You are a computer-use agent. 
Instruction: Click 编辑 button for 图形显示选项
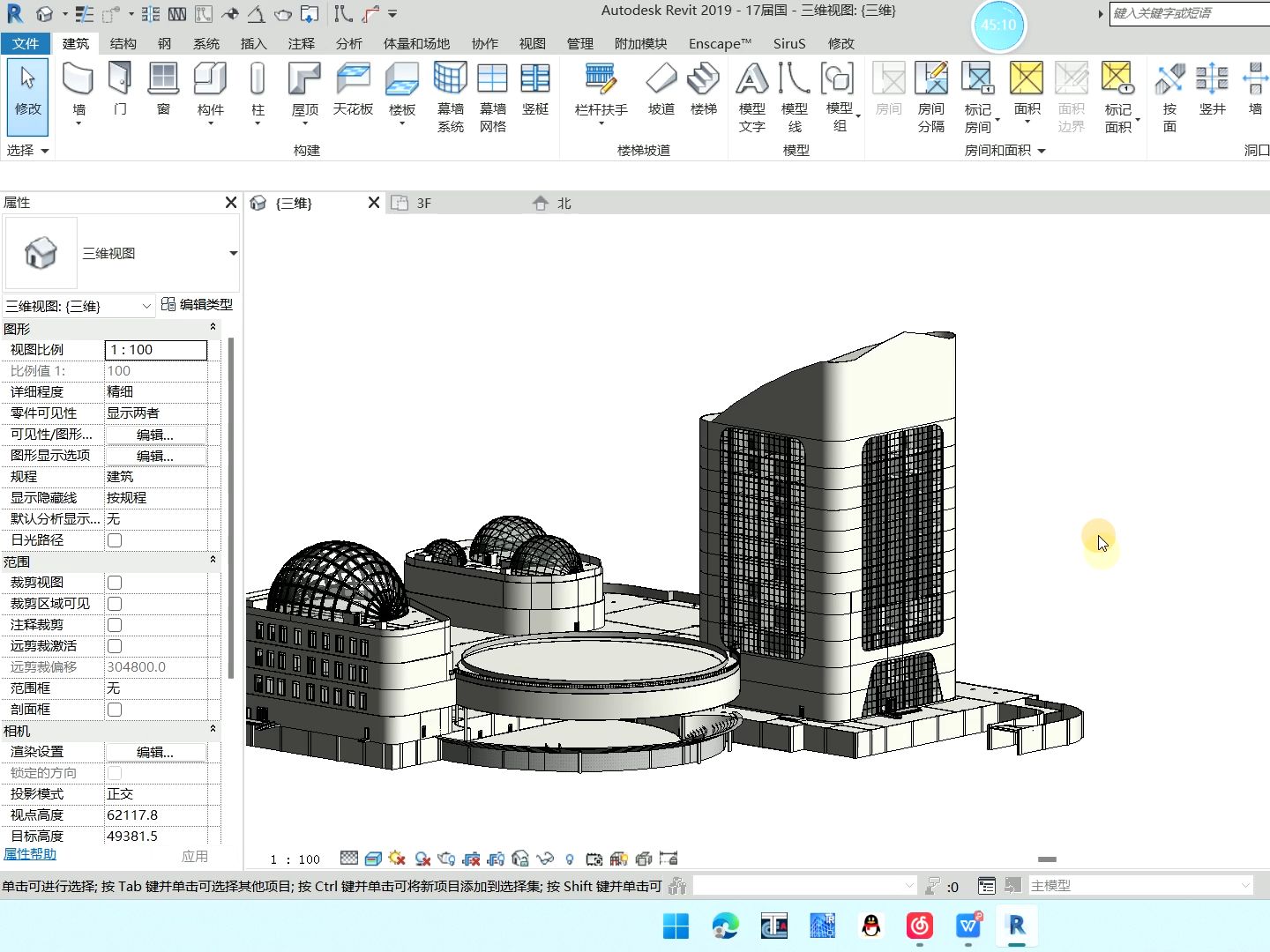[x=155, y=456]
